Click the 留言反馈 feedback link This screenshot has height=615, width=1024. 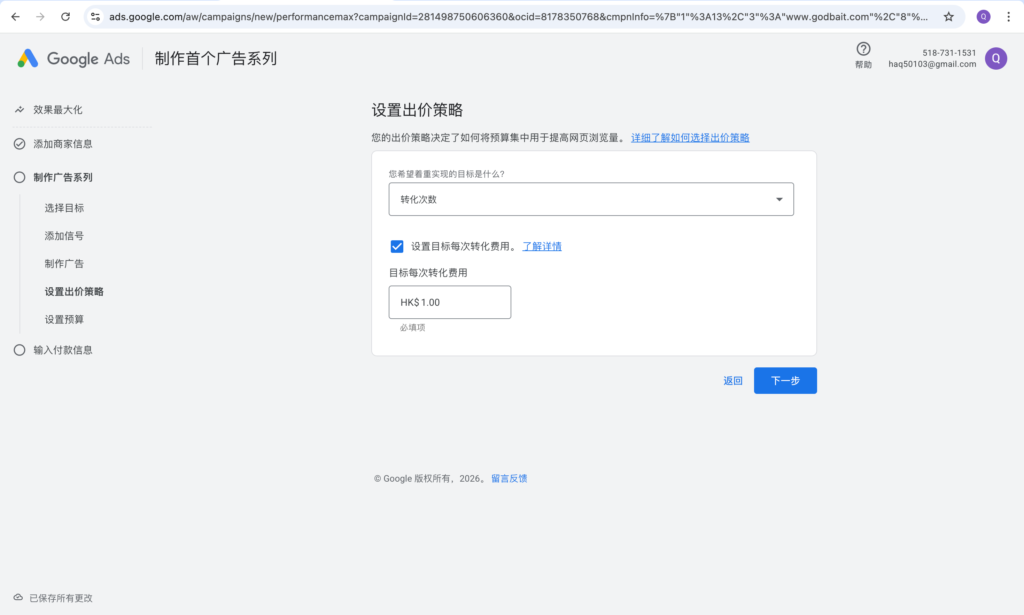[509, 479]
